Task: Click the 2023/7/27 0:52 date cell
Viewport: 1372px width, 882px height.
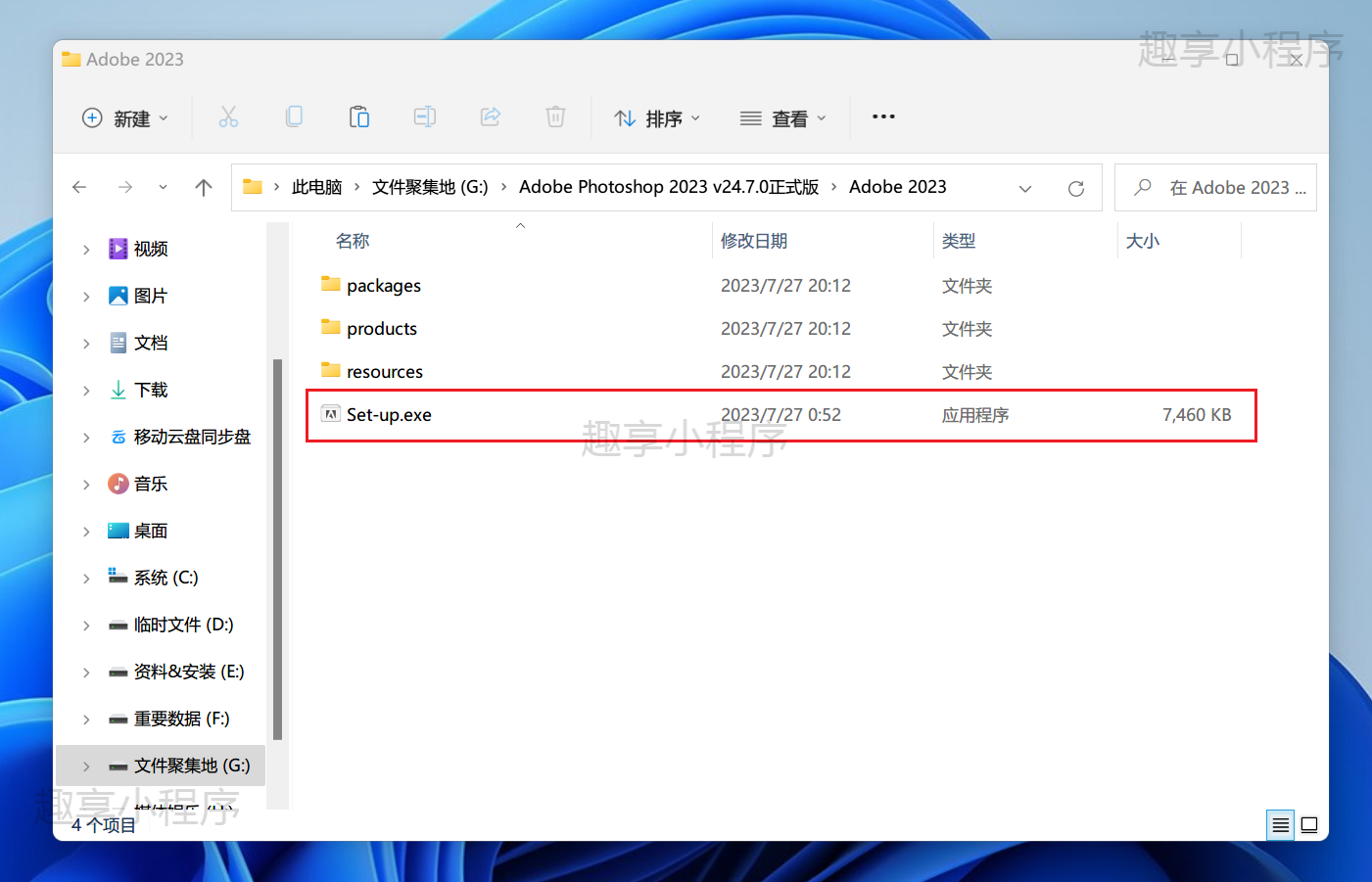Action: (781, 415)
